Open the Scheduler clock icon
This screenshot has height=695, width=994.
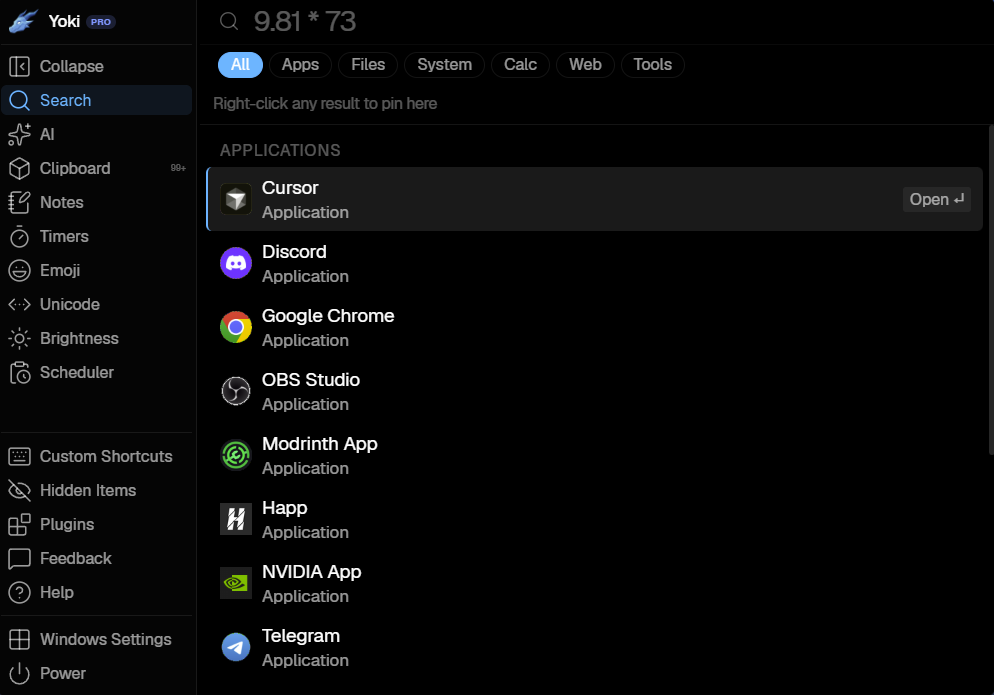pos(20,373)
